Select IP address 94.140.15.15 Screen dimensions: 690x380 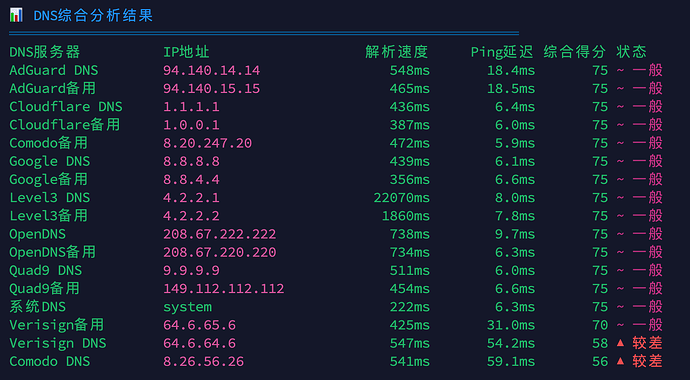[x=212, y=88]
